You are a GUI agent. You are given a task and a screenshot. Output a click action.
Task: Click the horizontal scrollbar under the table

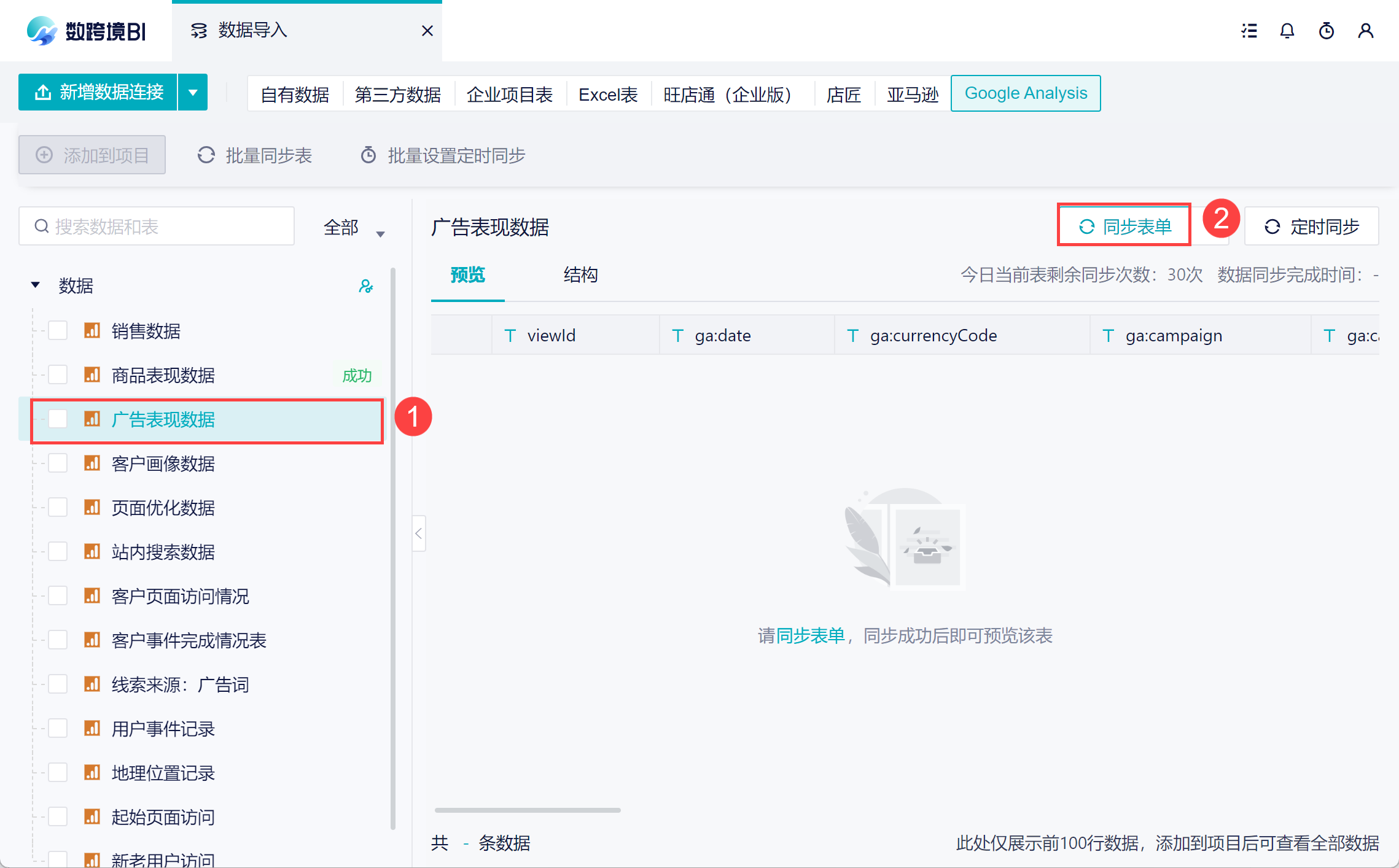click(x=528, y=810)
